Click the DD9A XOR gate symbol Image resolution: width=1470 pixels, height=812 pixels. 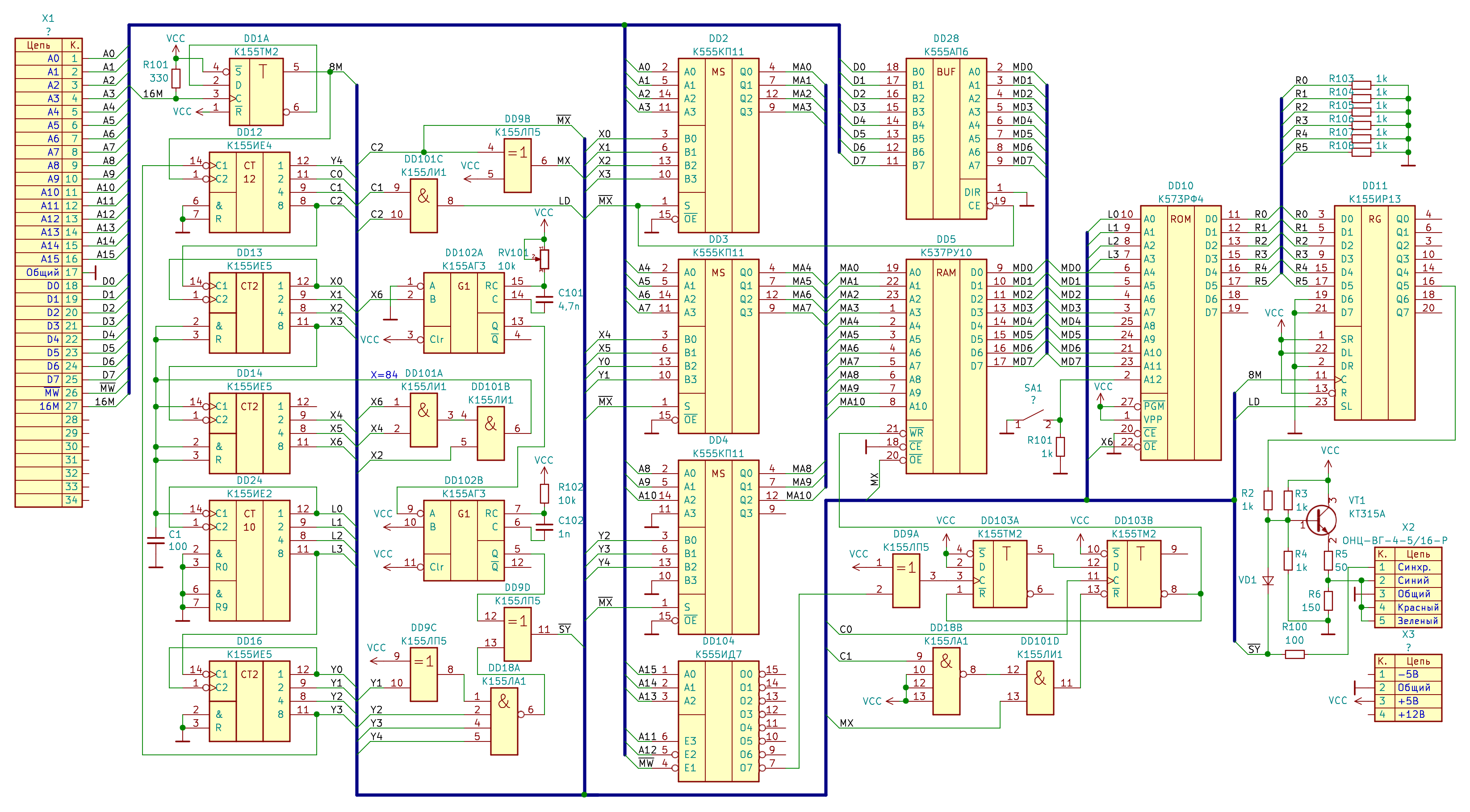coord(906,580)
